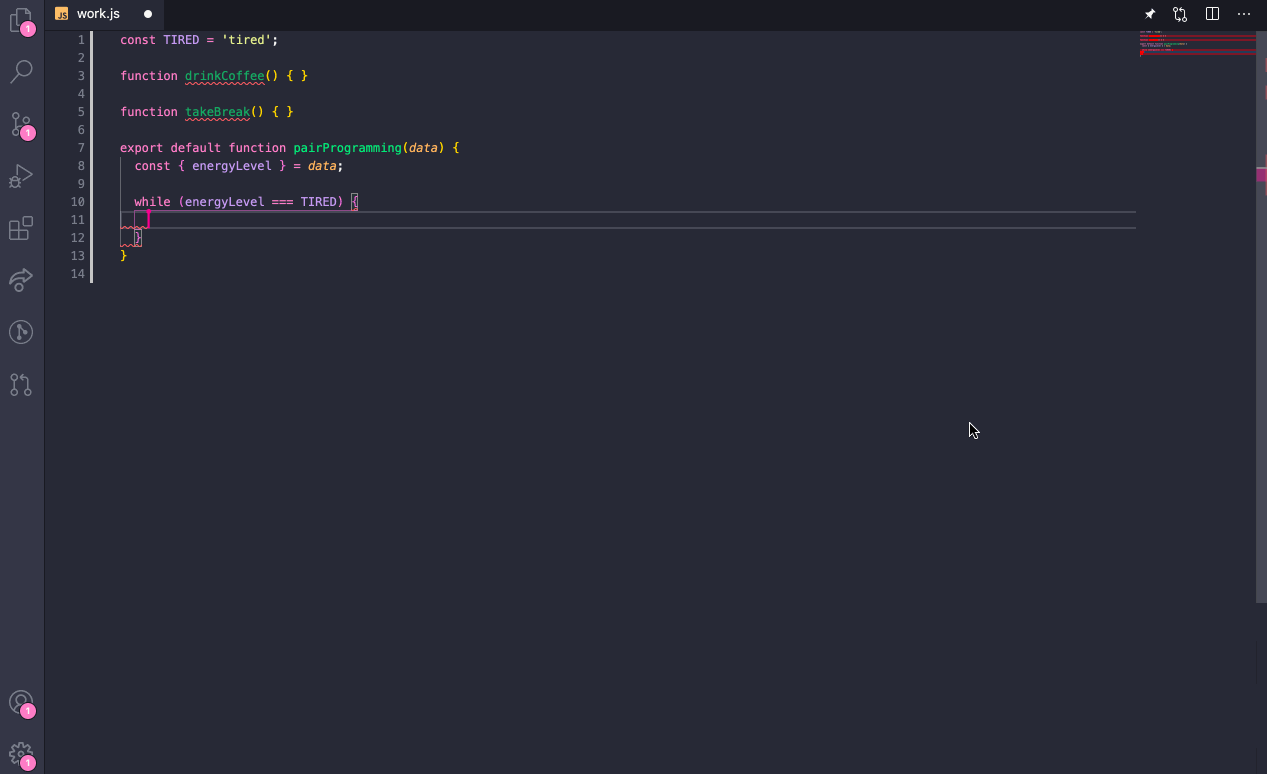Click the closing yellow brace on line 13

[124, 256]
